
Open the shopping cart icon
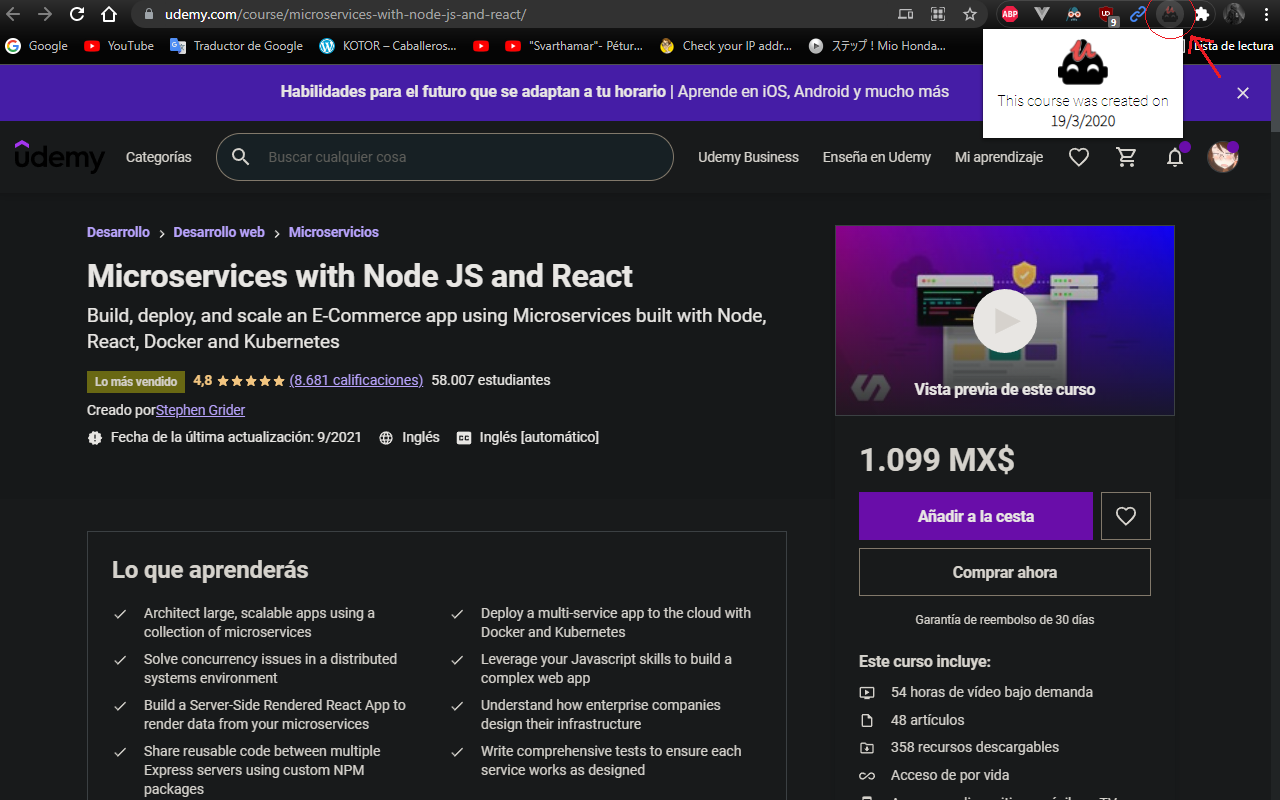(x=1127, y=157)
